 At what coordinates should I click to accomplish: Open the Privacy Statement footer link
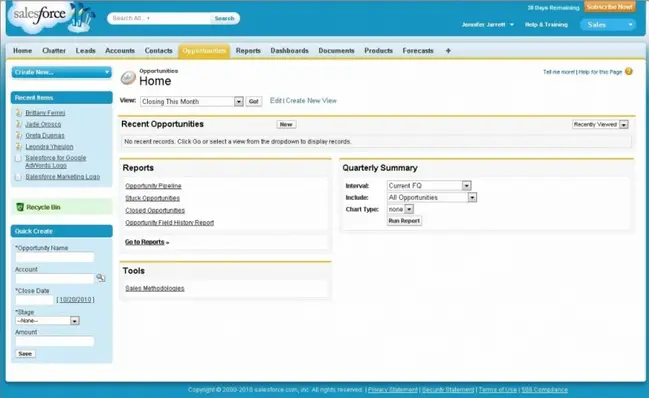(393, 390)
